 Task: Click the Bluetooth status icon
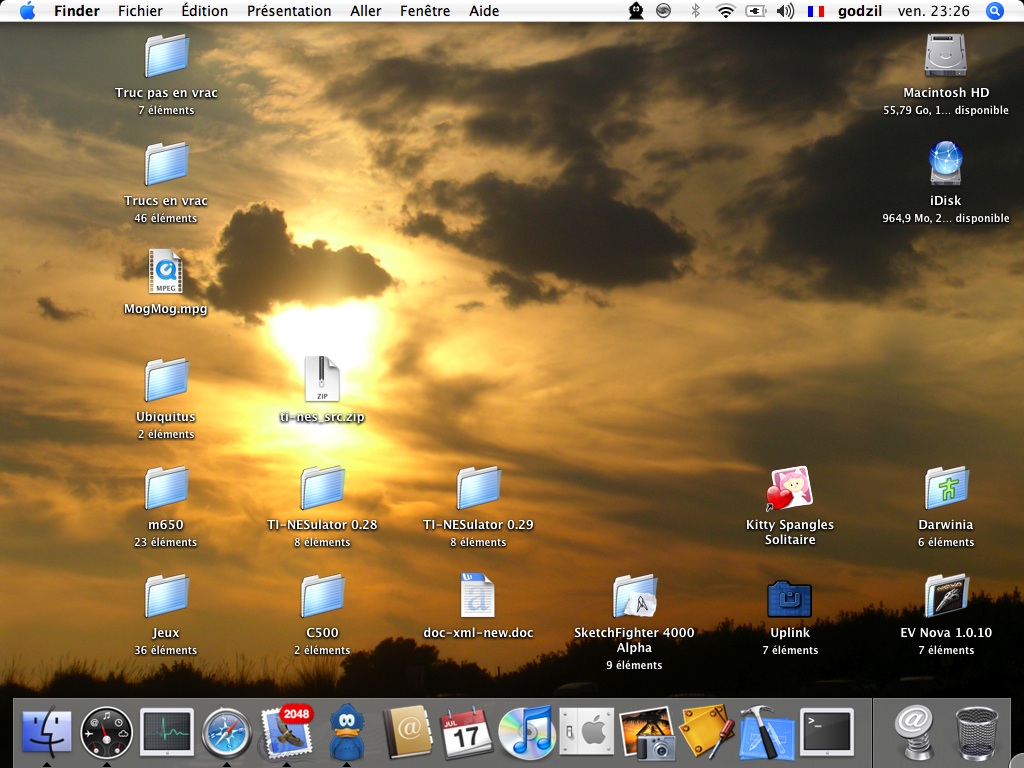pyautogui.click(x=695, y=11)
